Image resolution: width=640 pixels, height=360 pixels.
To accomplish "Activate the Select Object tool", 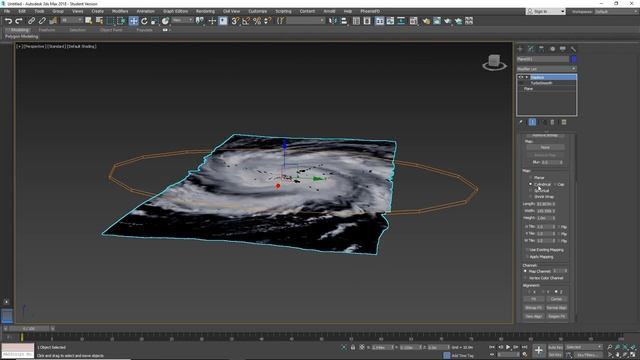I will [x=89, y=21].
